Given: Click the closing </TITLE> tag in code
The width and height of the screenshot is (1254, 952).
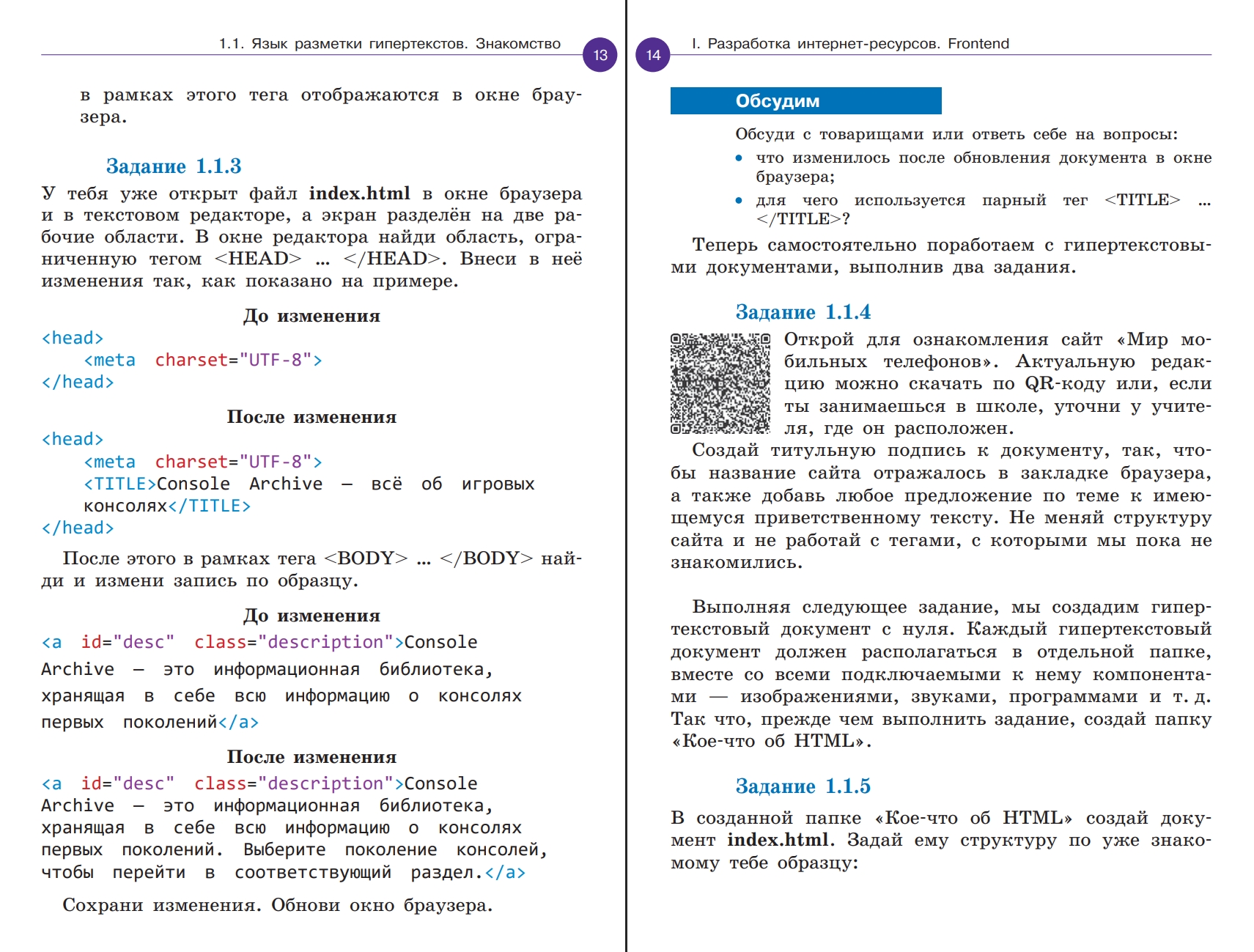Looking at the screenshot, I should (x=209, y=506).
